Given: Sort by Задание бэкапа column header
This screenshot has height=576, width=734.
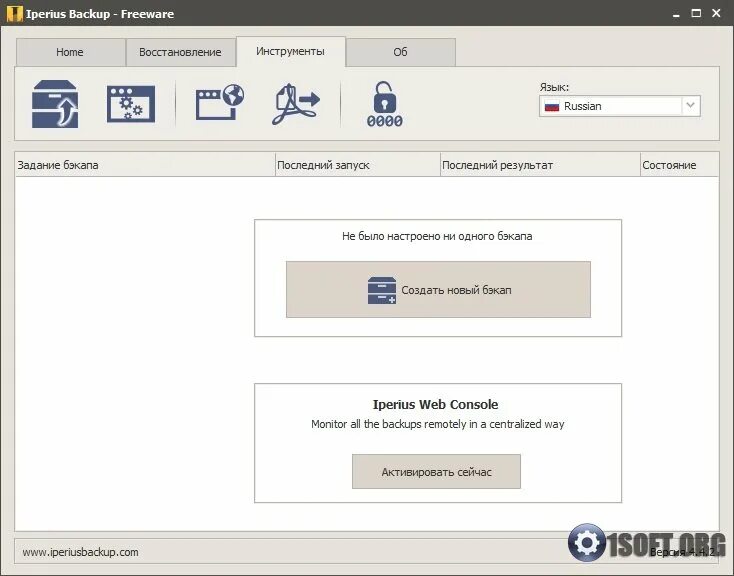Looking at the screenshot, I should pyautogui.click(x=145, y=165).
